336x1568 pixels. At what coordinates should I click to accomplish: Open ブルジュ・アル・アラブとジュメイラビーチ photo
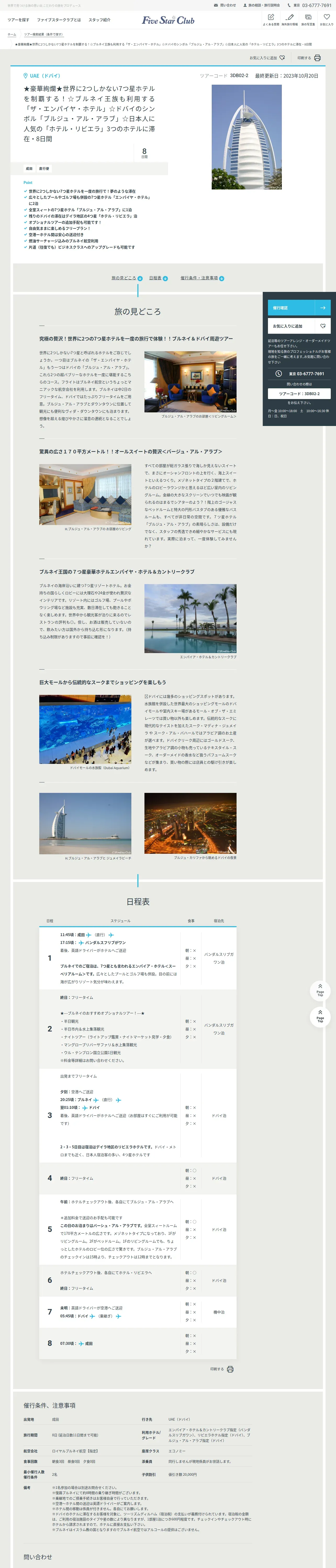[85, 823]
